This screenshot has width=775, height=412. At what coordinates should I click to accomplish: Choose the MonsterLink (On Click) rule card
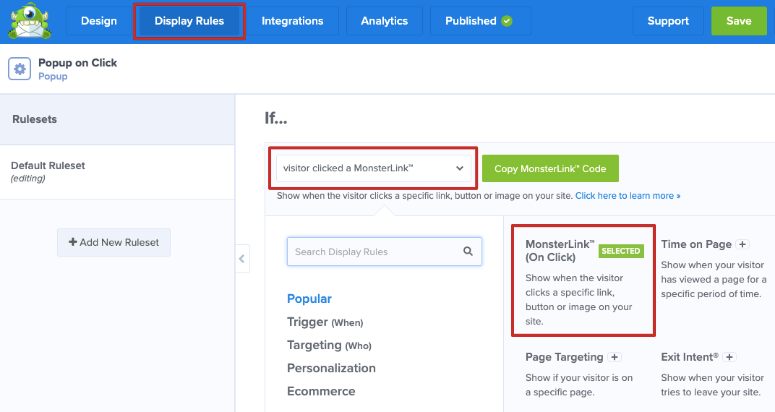click(583, 282)
